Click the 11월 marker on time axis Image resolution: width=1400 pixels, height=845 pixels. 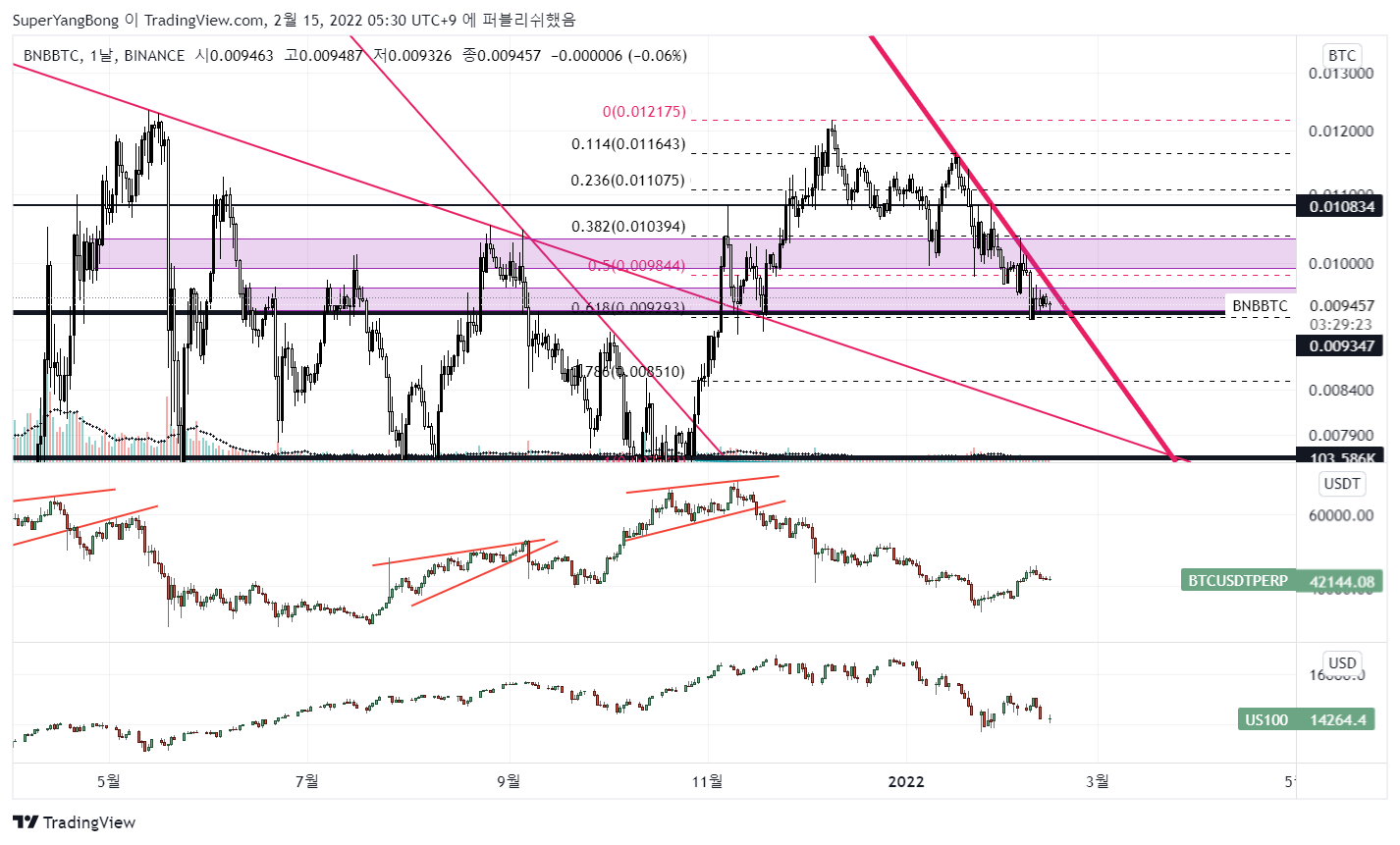(707, 782)
